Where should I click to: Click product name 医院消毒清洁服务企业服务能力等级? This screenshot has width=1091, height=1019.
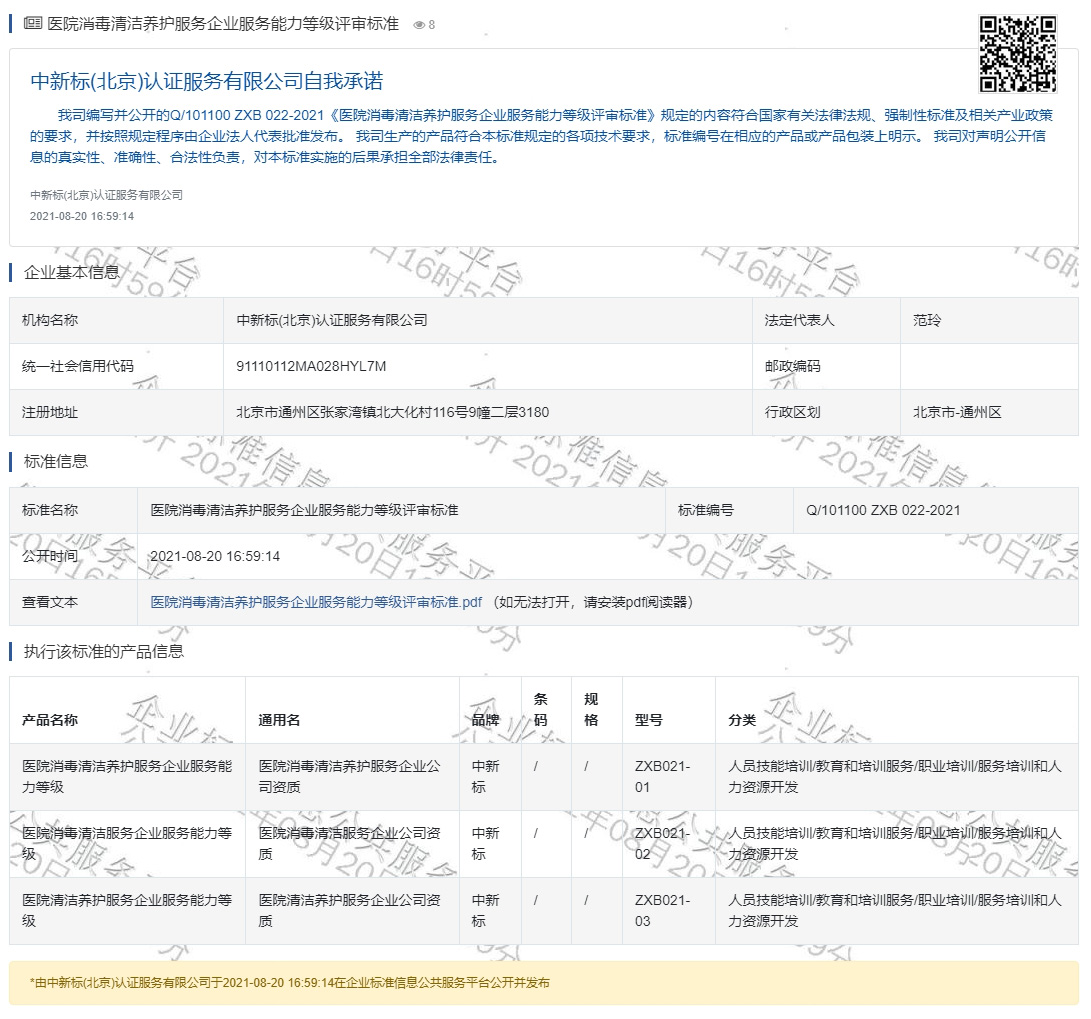tap(127, 844)
